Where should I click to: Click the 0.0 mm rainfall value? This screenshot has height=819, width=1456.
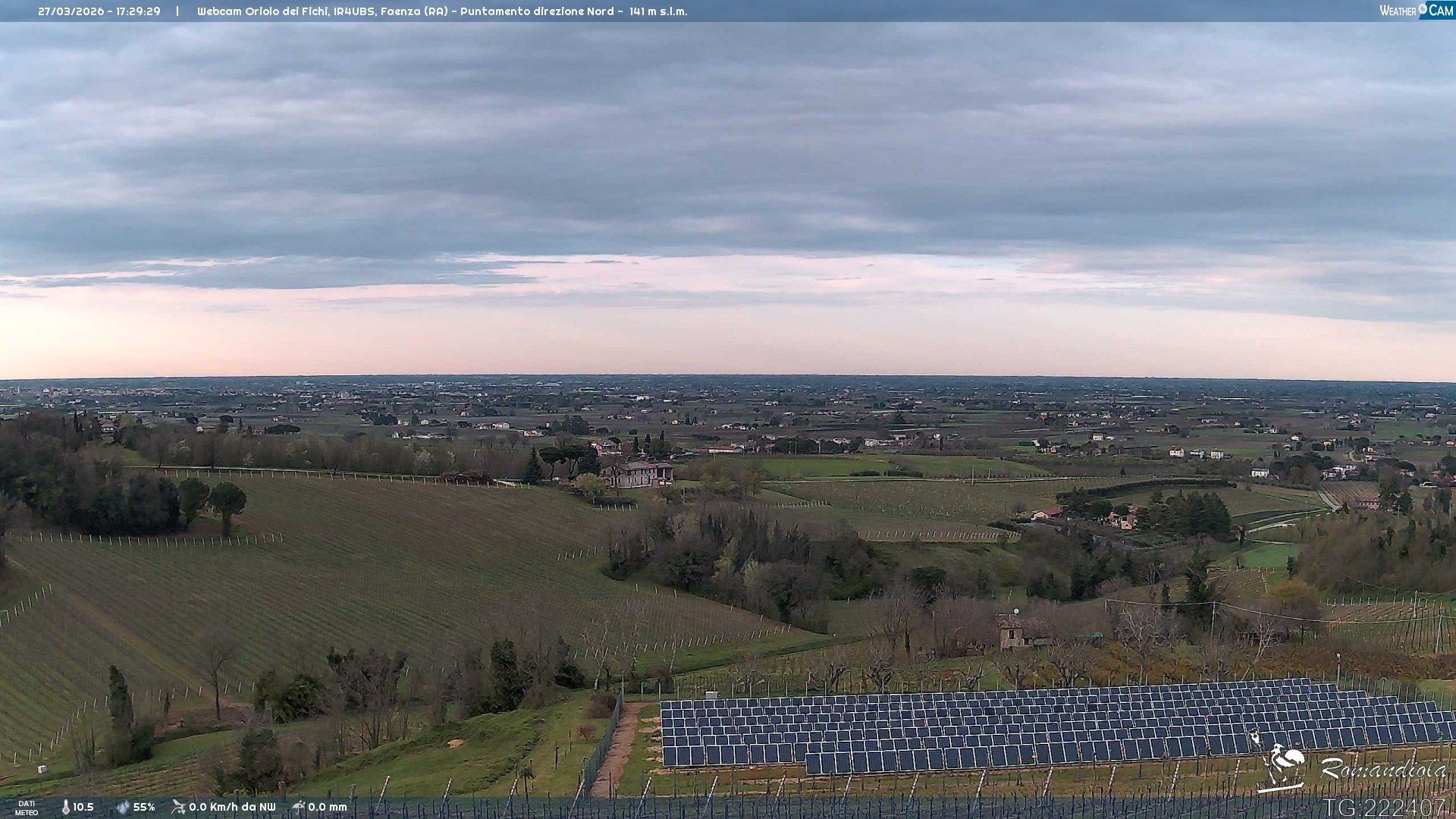tap(328, 807)
